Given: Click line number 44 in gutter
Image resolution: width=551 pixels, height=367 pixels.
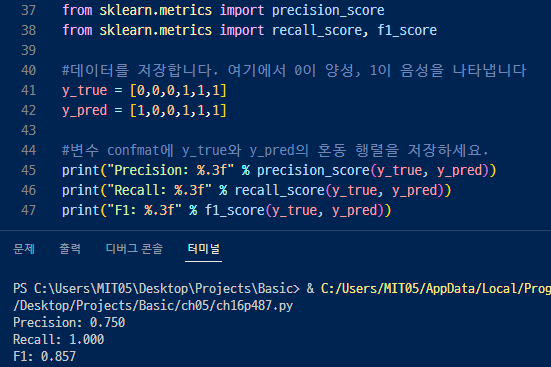Looking at the screenshot, I should point(28,150).
